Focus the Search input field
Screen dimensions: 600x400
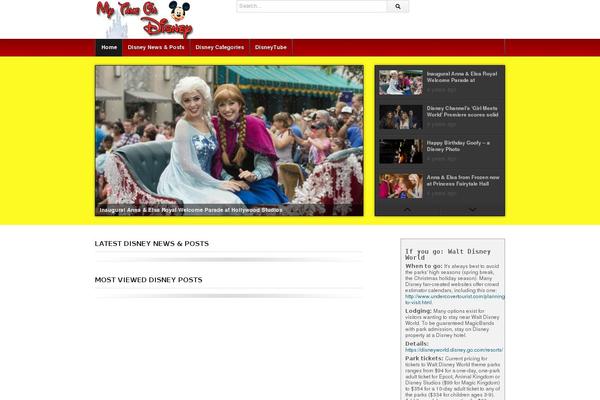pyautogui.click(x=312, y=6)
